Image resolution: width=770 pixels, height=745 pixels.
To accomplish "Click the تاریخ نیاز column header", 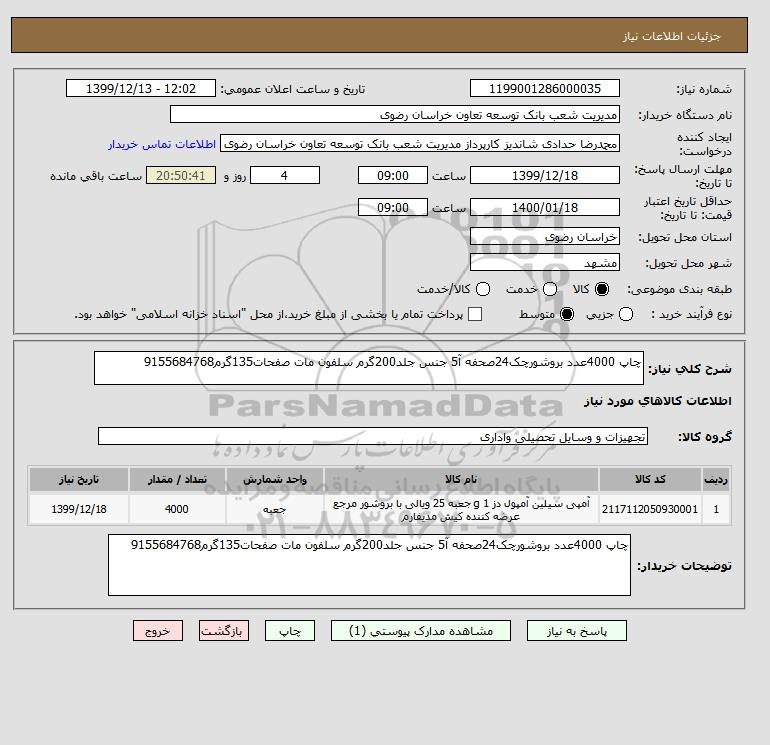I will (x=79, y=479).
